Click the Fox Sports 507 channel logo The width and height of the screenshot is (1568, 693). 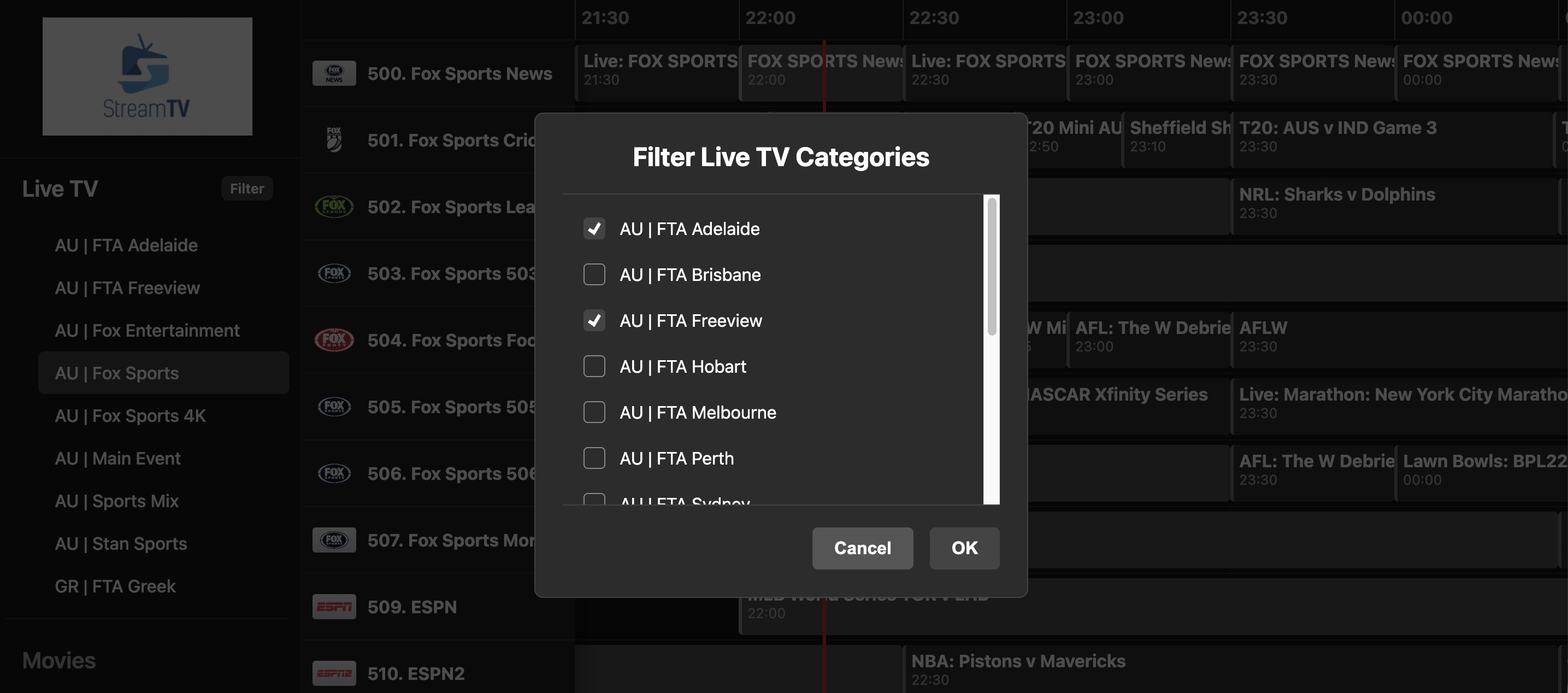tap(334, 539)
